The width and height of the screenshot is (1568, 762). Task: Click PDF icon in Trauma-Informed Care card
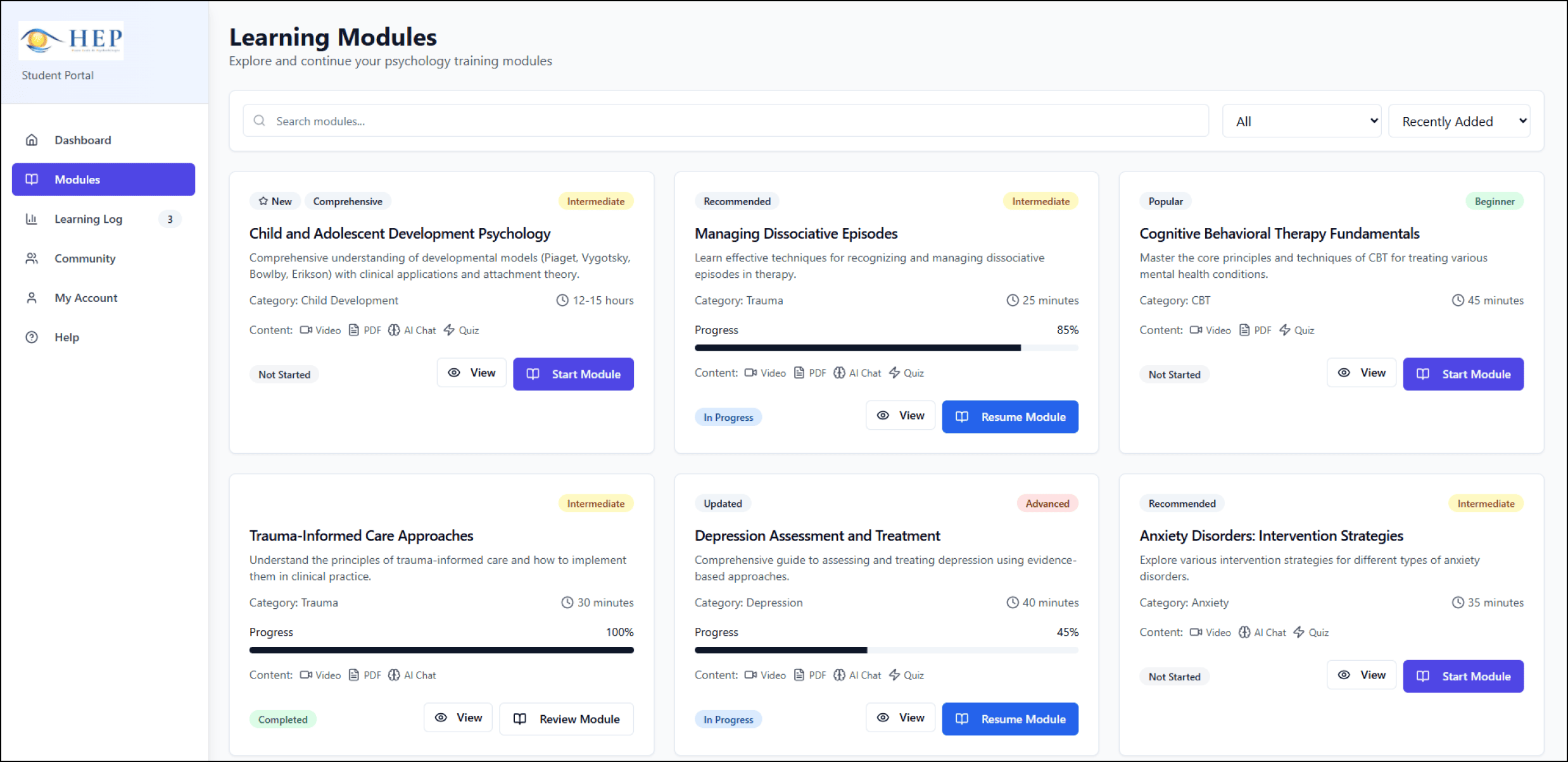pos(354,675)
